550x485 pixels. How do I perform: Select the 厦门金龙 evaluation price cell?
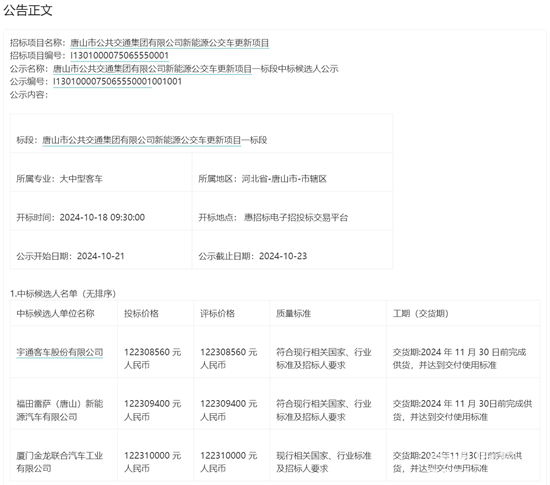tap(232, 456)
